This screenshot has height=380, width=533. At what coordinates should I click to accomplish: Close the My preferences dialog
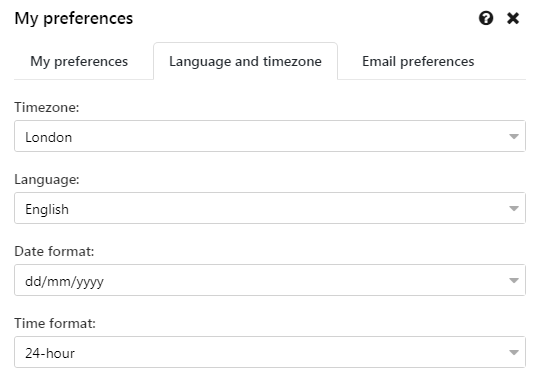[x=513, y=18]
